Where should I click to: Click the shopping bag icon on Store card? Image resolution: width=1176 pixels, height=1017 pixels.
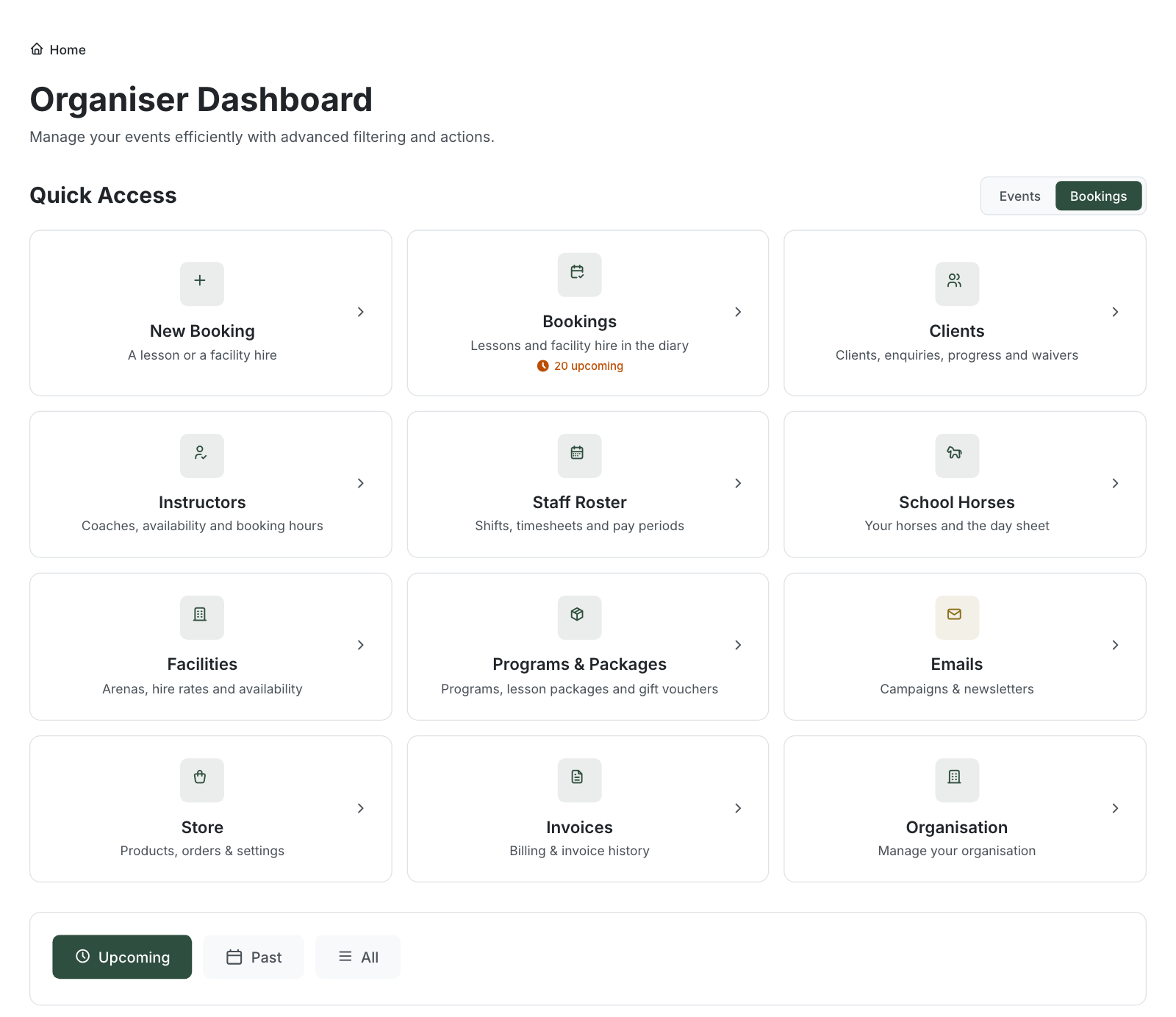coord(200,777)
